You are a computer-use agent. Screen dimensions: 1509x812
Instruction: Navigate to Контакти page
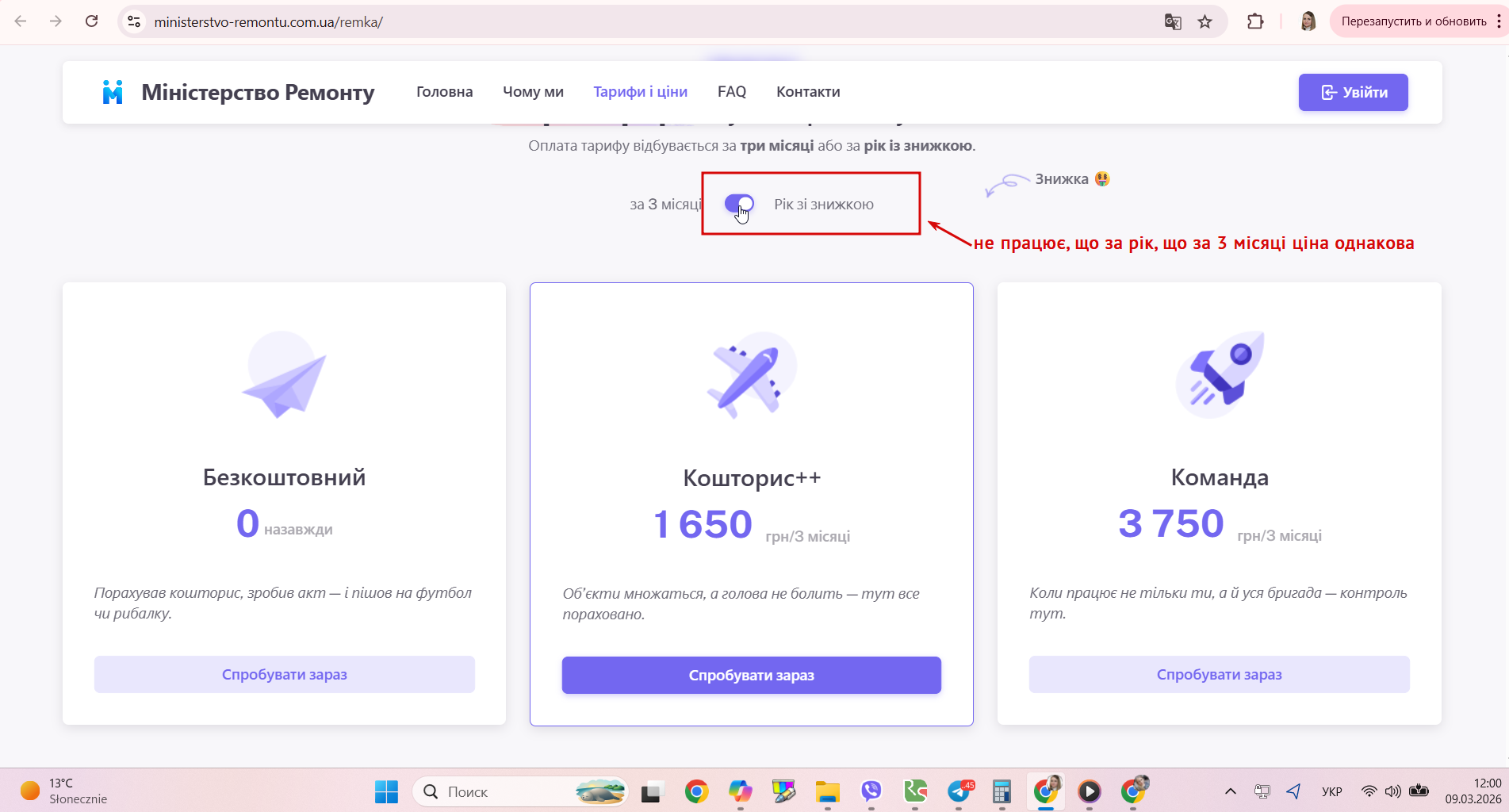point(808,92)
